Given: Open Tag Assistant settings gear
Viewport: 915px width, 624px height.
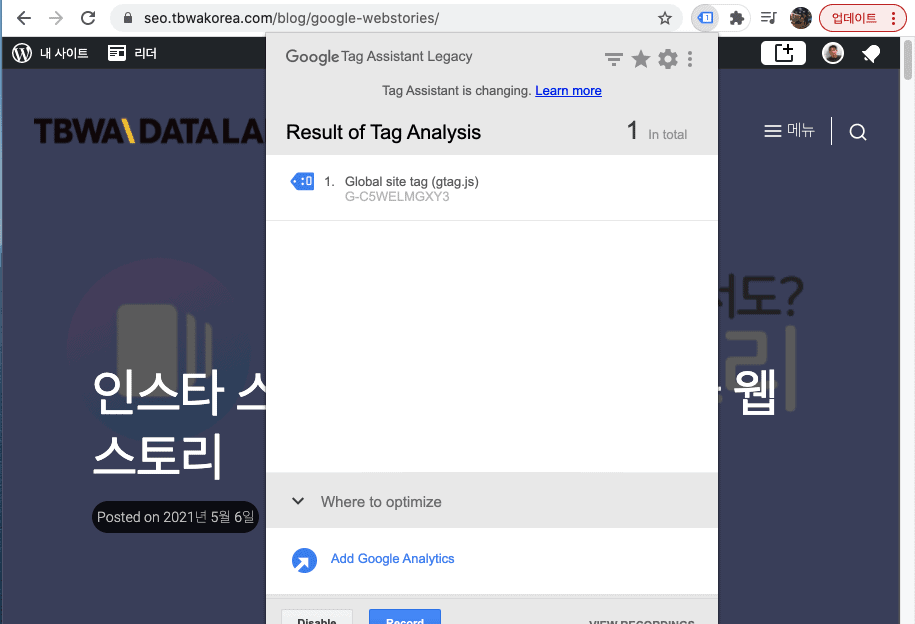Looking at the screenshot, I should point(668,59).
